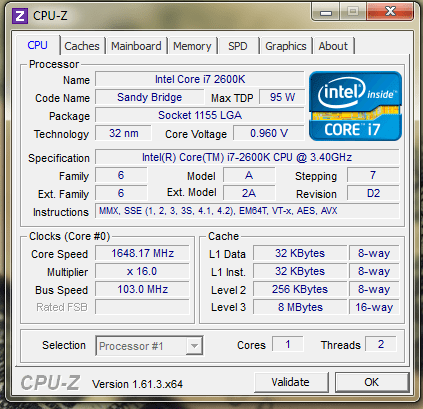
Task: Click the Stepping value 7
Action: point(373,175)
